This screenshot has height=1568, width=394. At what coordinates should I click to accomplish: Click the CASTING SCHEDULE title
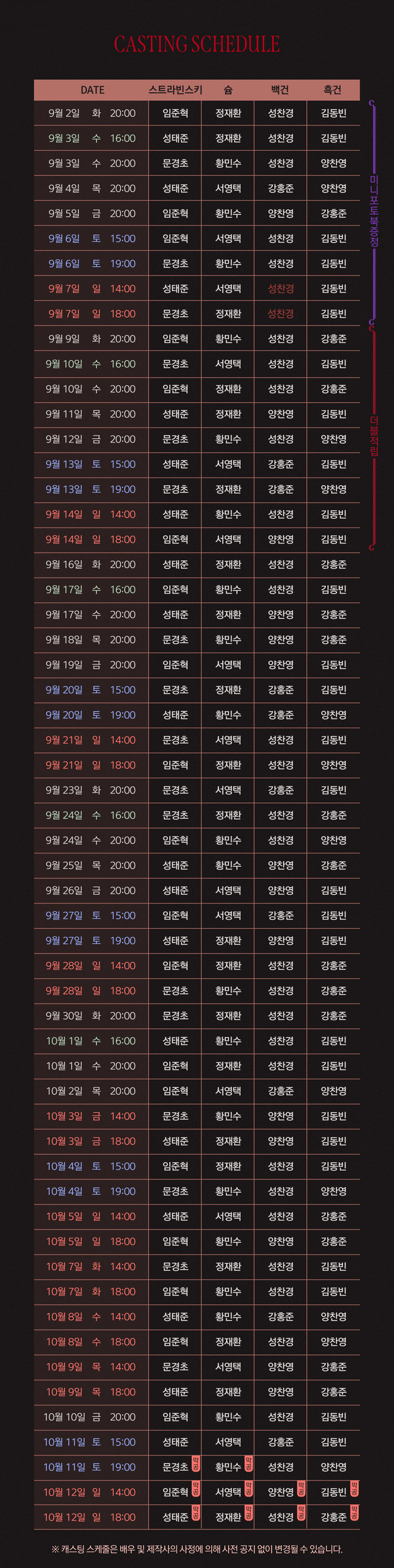tap(196, 44)
